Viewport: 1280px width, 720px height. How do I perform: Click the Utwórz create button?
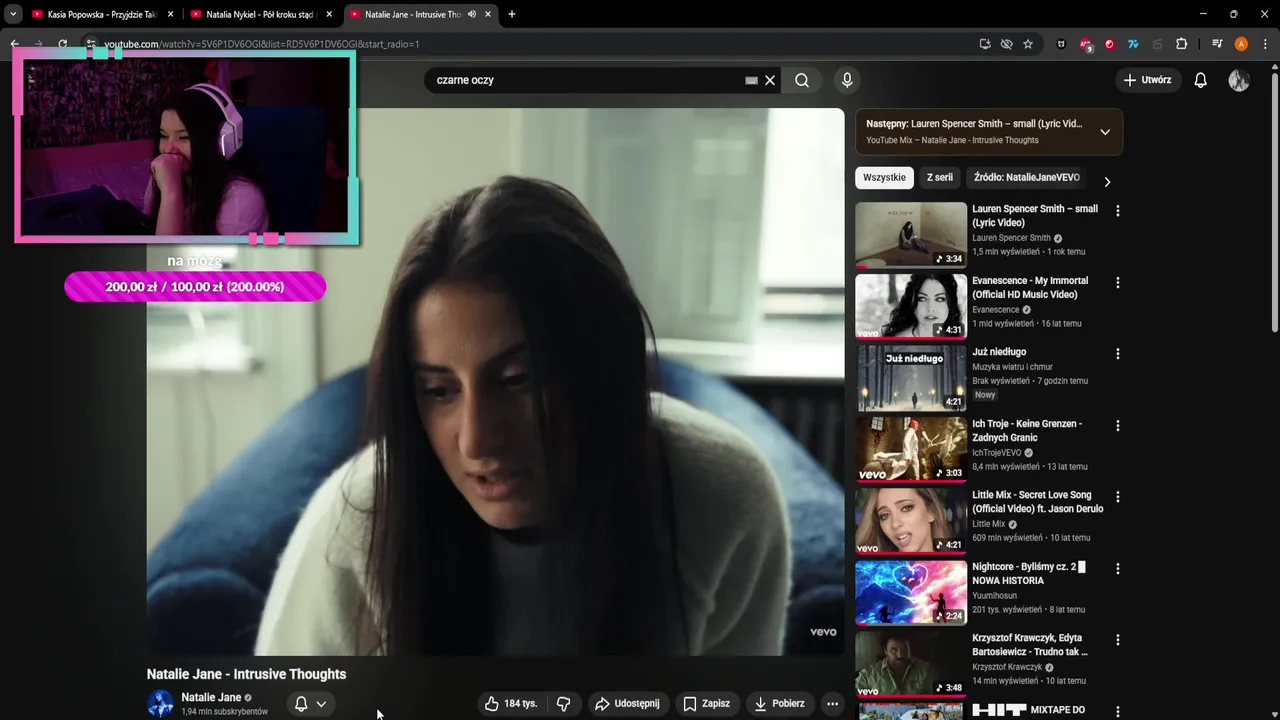click(x=1147, y=80)
